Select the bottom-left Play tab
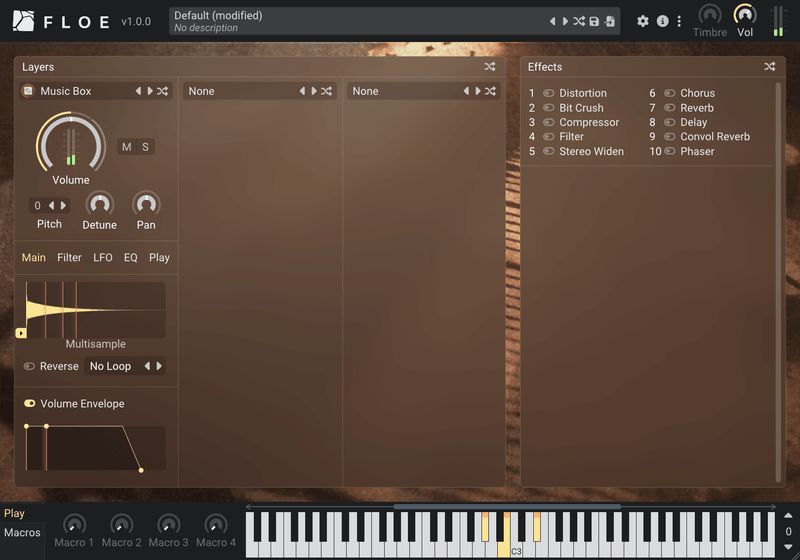800x560 pixels. 14,514
